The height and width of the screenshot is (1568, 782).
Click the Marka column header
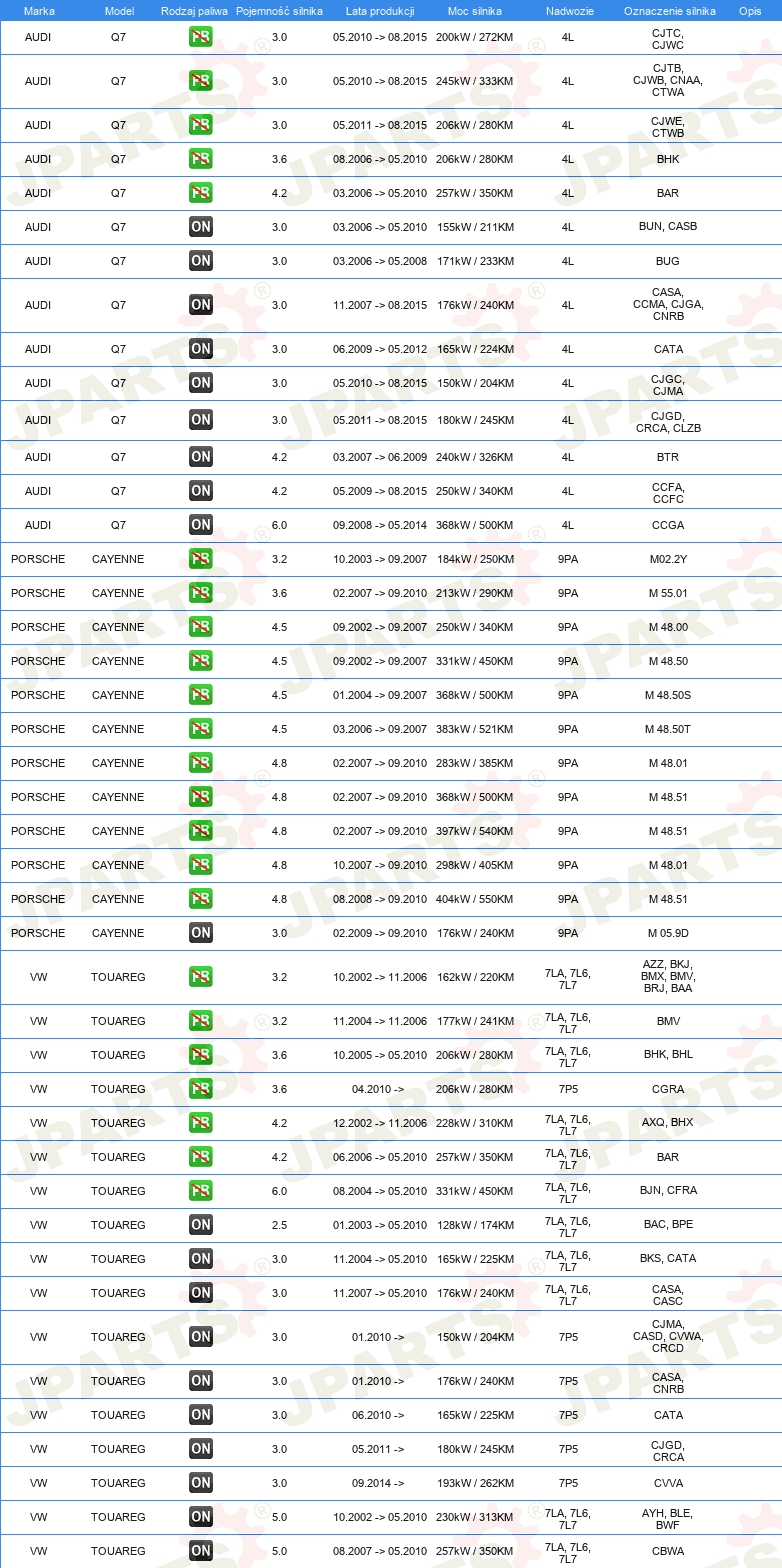click(x=39, y=11)
